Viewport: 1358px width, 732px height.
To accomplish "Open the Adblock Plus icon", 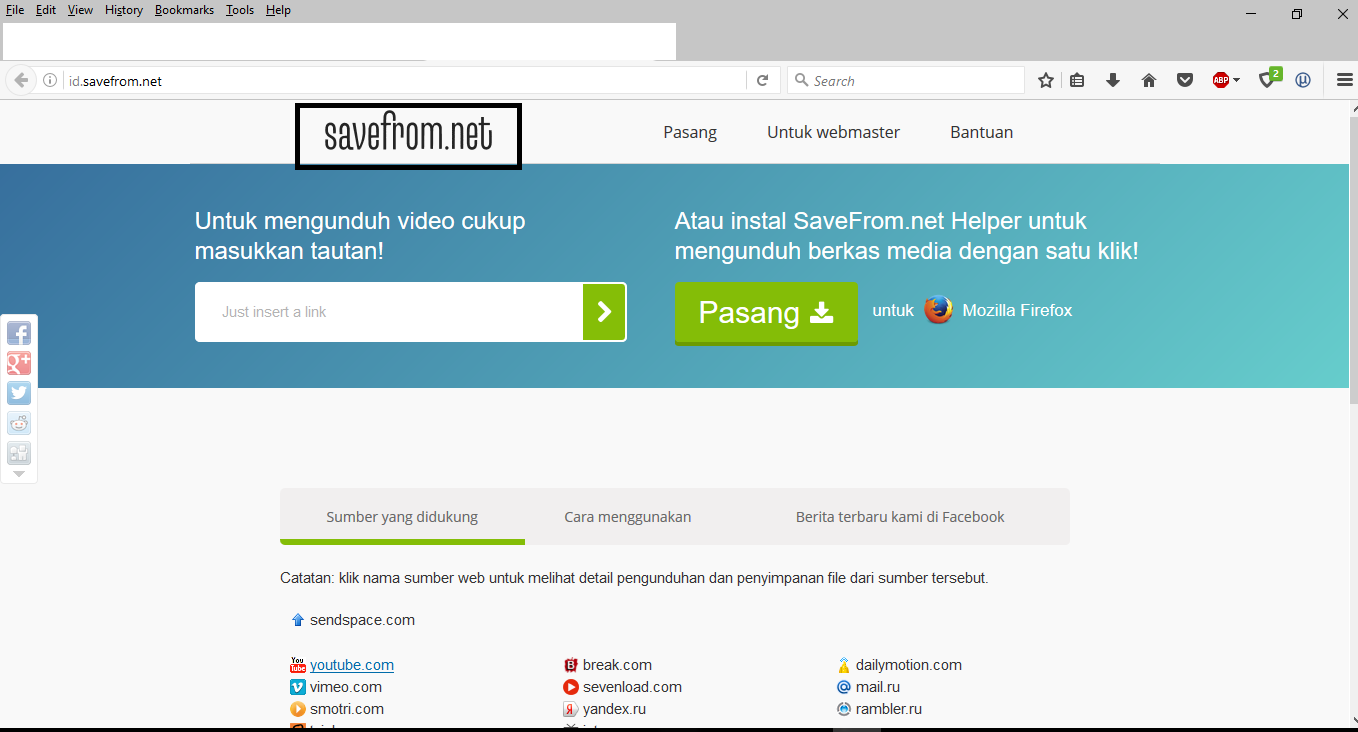I will pos(1221,81).
